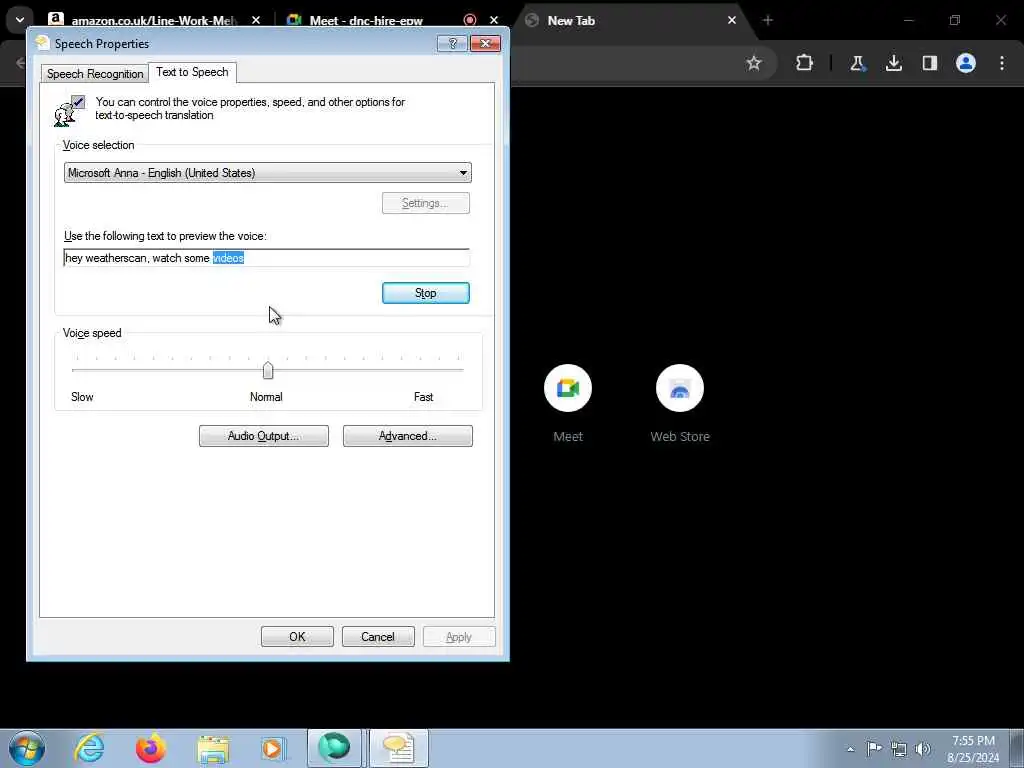
Task: Open the Windows Start menu
Action: point(27,748)
